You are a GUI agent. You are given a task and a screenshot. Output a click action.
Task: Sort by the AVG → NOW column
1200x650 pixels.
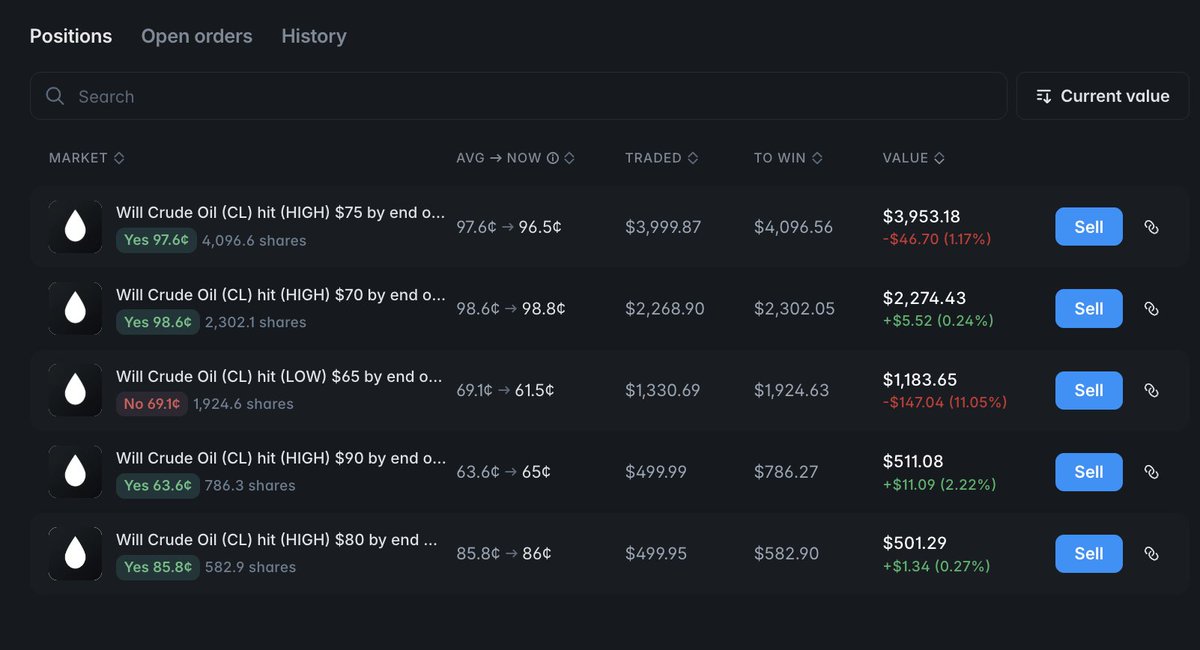pyautogui.click(x=516, y=158)
